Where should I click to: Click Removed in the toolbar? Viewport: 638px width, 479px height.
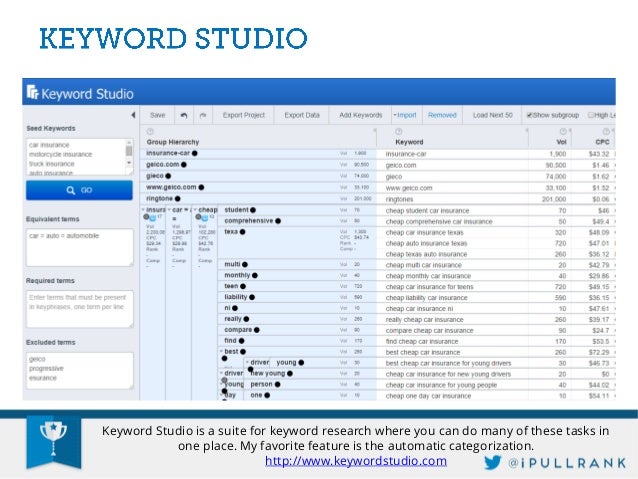click(x=442, y=115)
